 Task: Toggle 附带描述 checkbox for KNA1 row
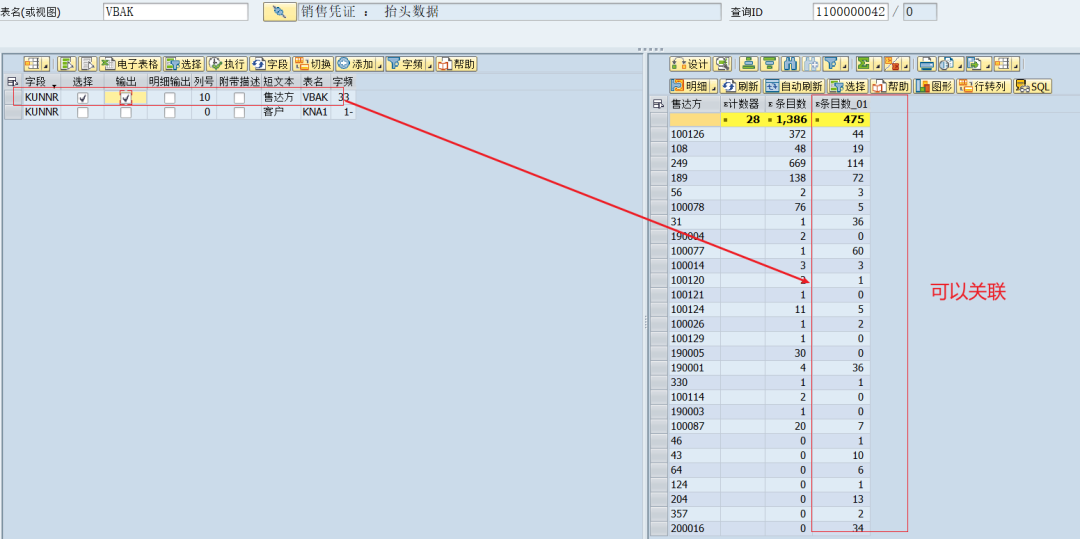coord(239,112)
